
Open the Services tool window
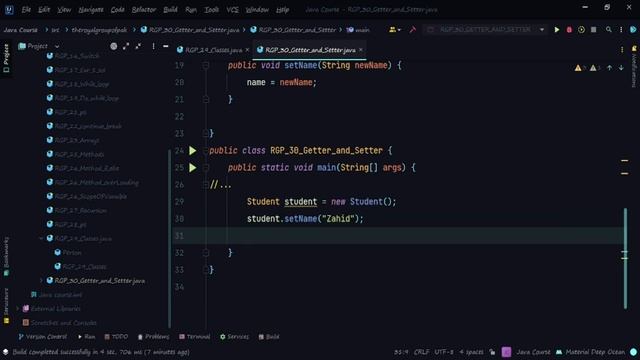point(234,337)
